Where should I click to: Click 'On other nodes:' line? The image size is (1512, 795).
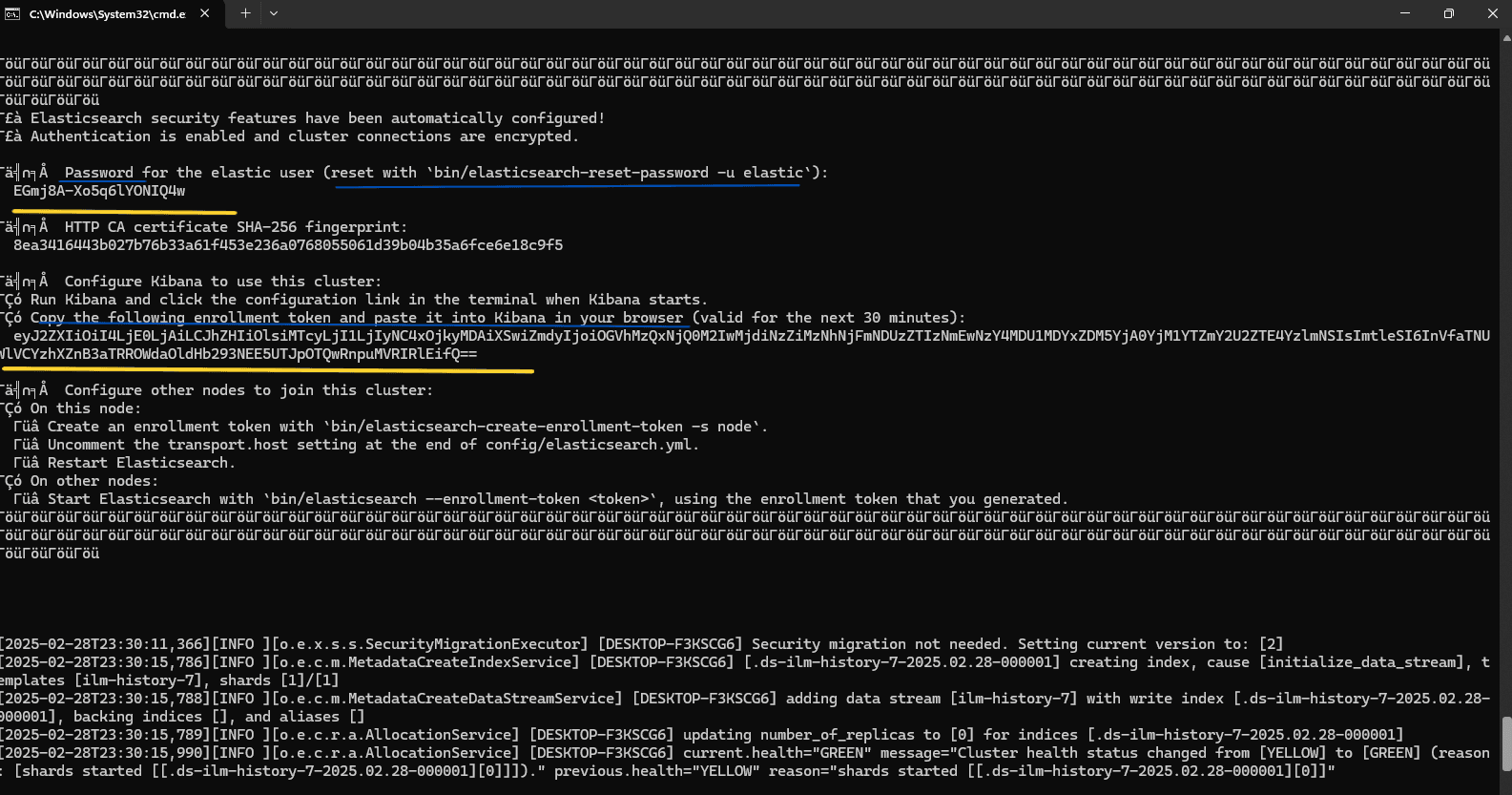(x=79, y=481)
